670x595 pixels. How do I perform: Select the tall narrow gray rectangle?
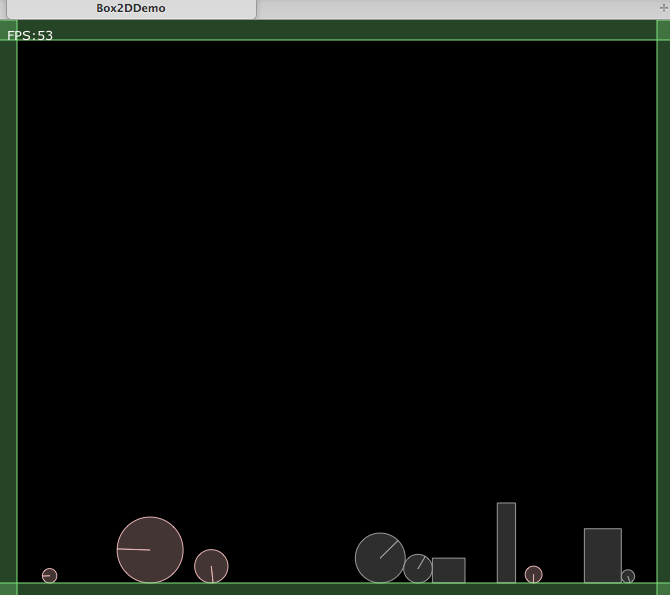506,542
